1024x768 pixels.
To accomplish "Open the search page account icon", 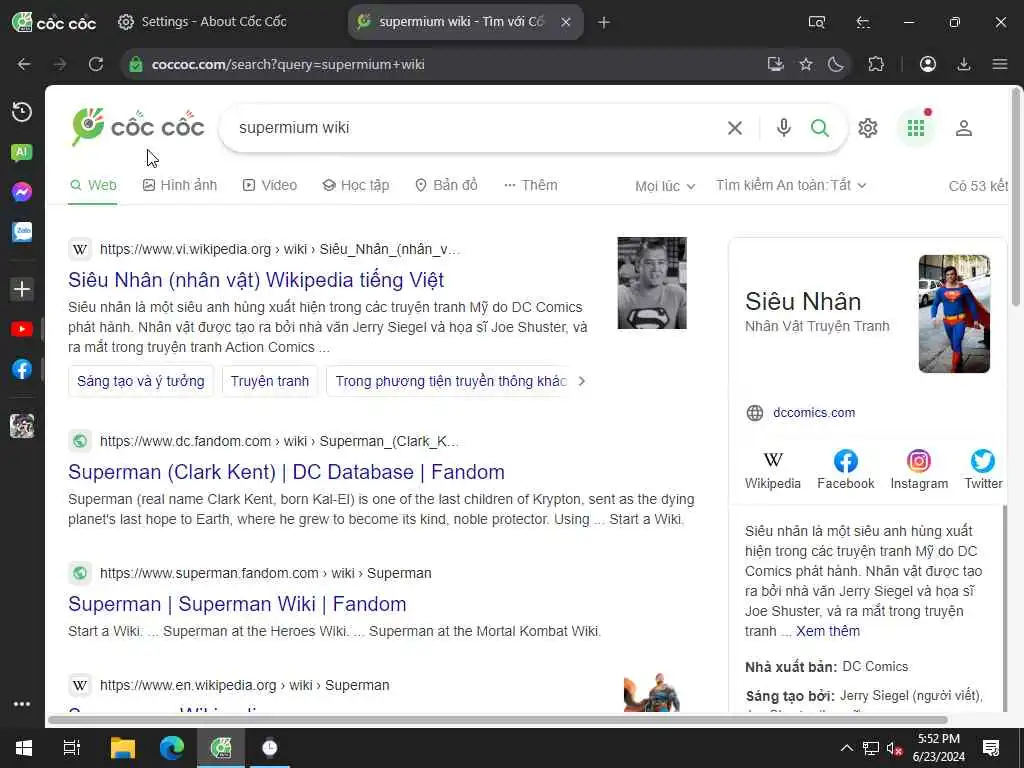I will (x=964, y=128).
